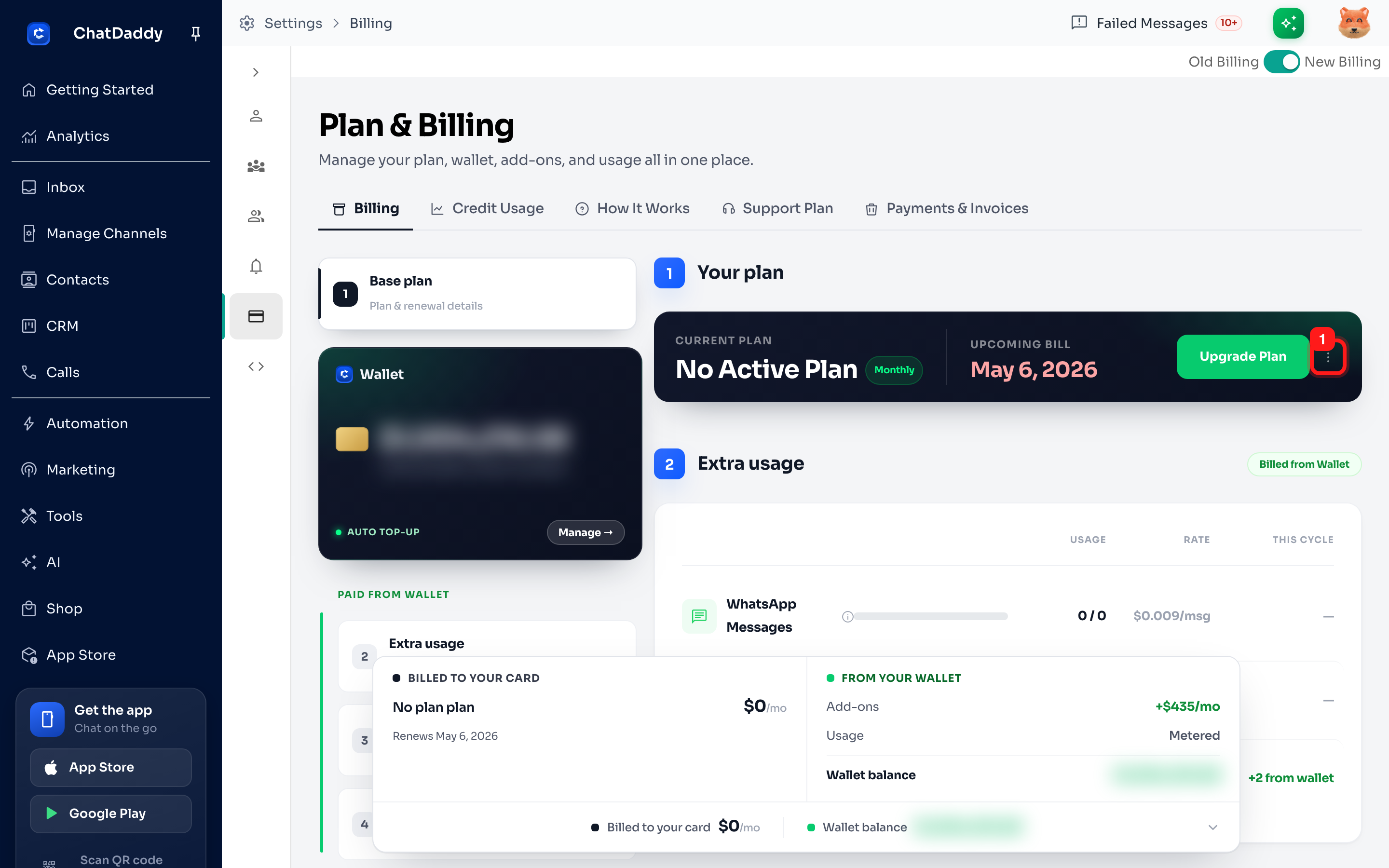Click the AI sparkle icon in sidebar
This screenshot has width=1389, height=868.
point(29,563)
